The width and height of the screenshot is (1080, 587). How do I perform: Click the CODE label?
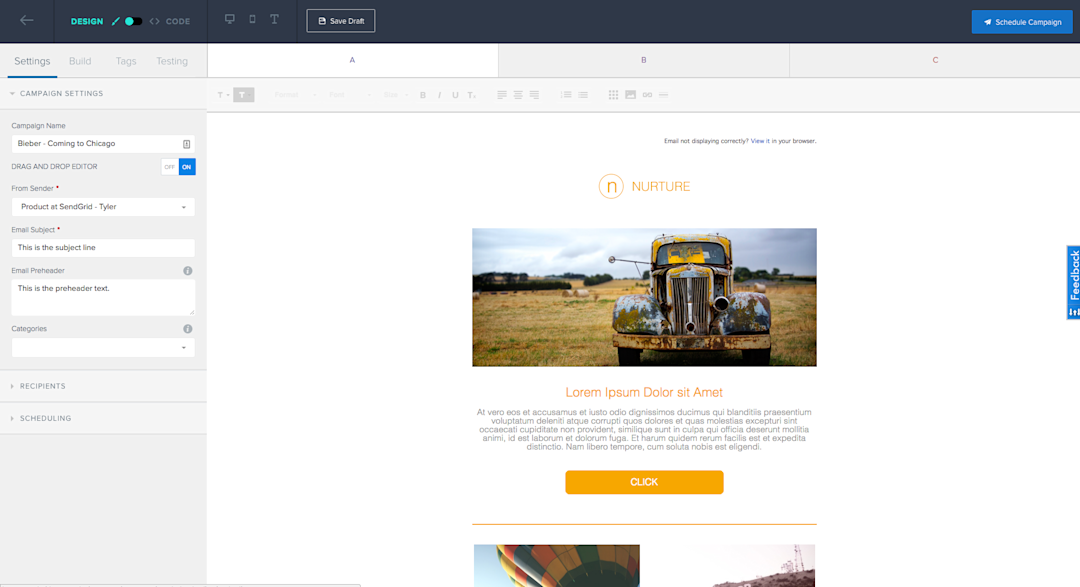(x=178, y=21)
